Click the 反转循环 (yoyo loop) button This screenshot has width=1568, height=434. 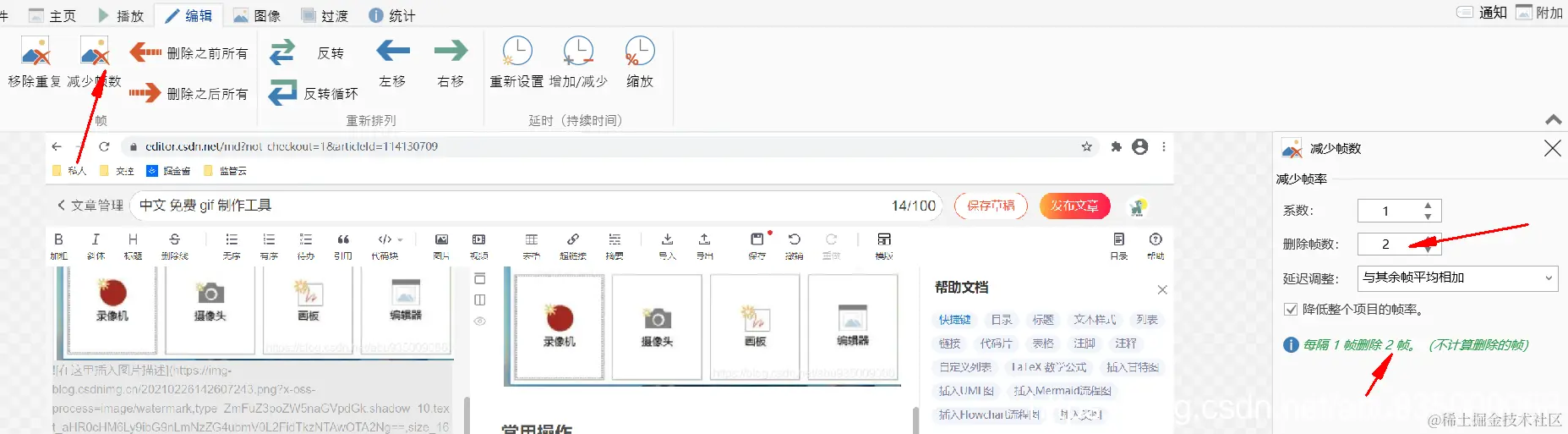(314, 93)
